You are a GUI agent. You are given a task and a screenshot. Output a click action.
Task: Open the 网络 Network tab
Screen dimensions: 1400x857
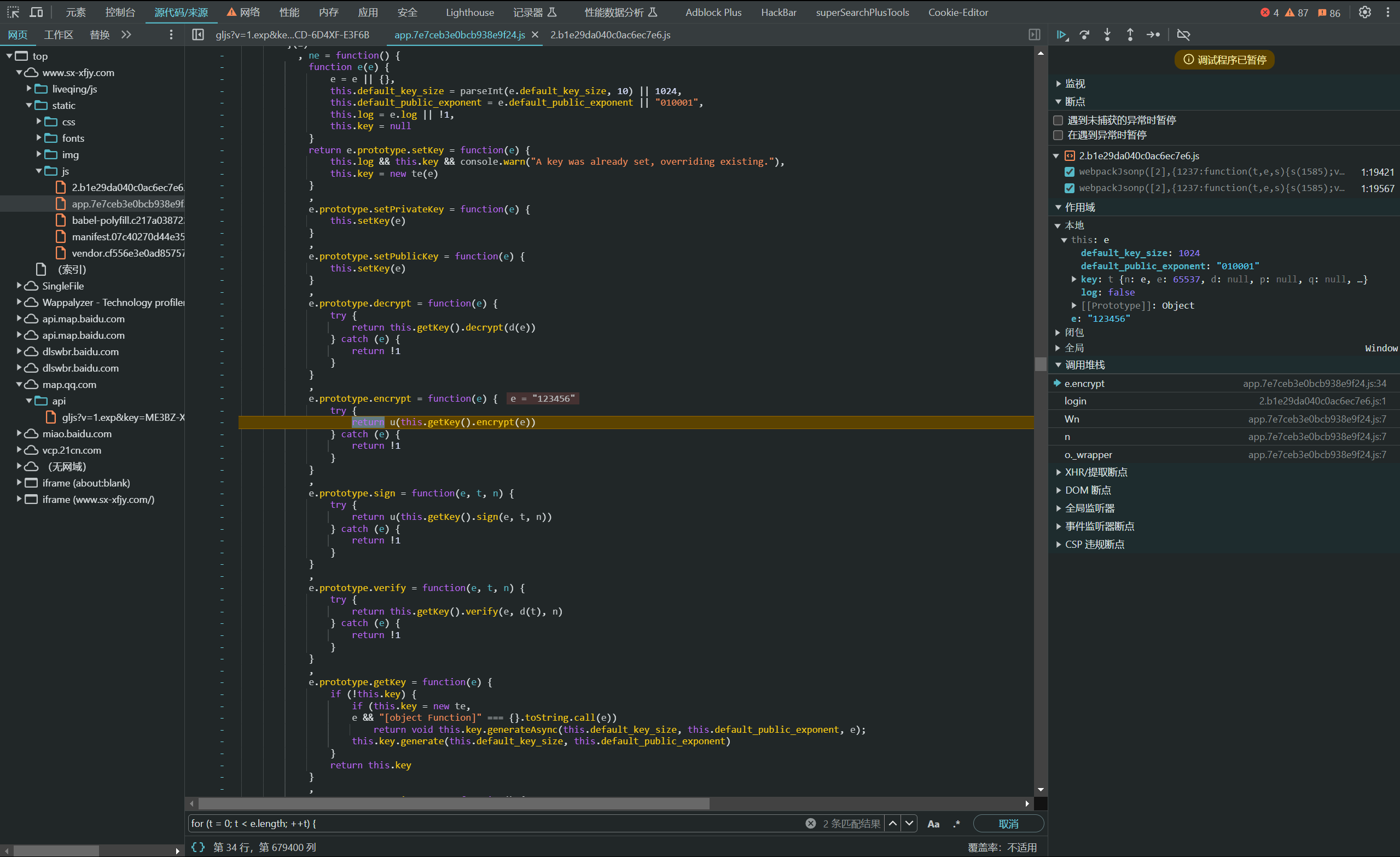243,13
